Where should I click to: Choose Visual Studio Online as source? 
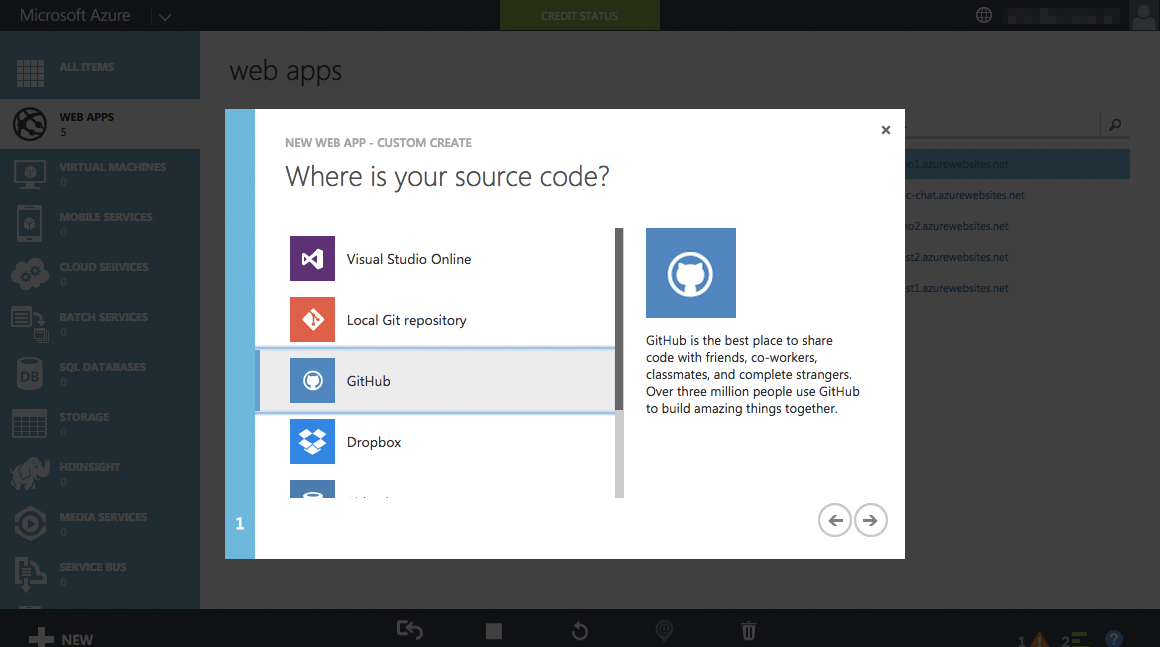click(x=435, y=259)
